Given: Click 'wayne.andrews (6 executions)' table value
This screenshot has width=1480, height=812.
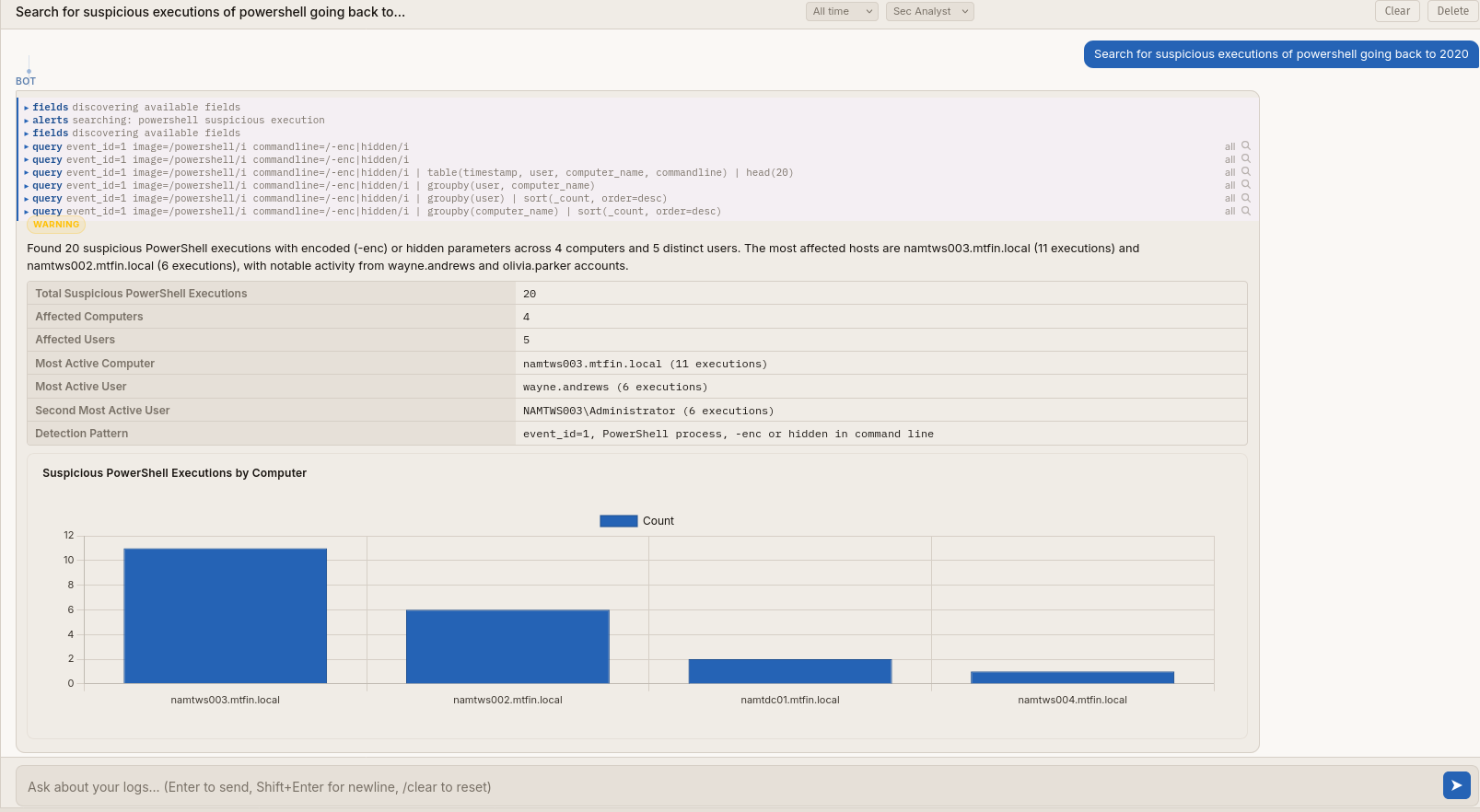Looking at the screenshot, I should point(615,387).
